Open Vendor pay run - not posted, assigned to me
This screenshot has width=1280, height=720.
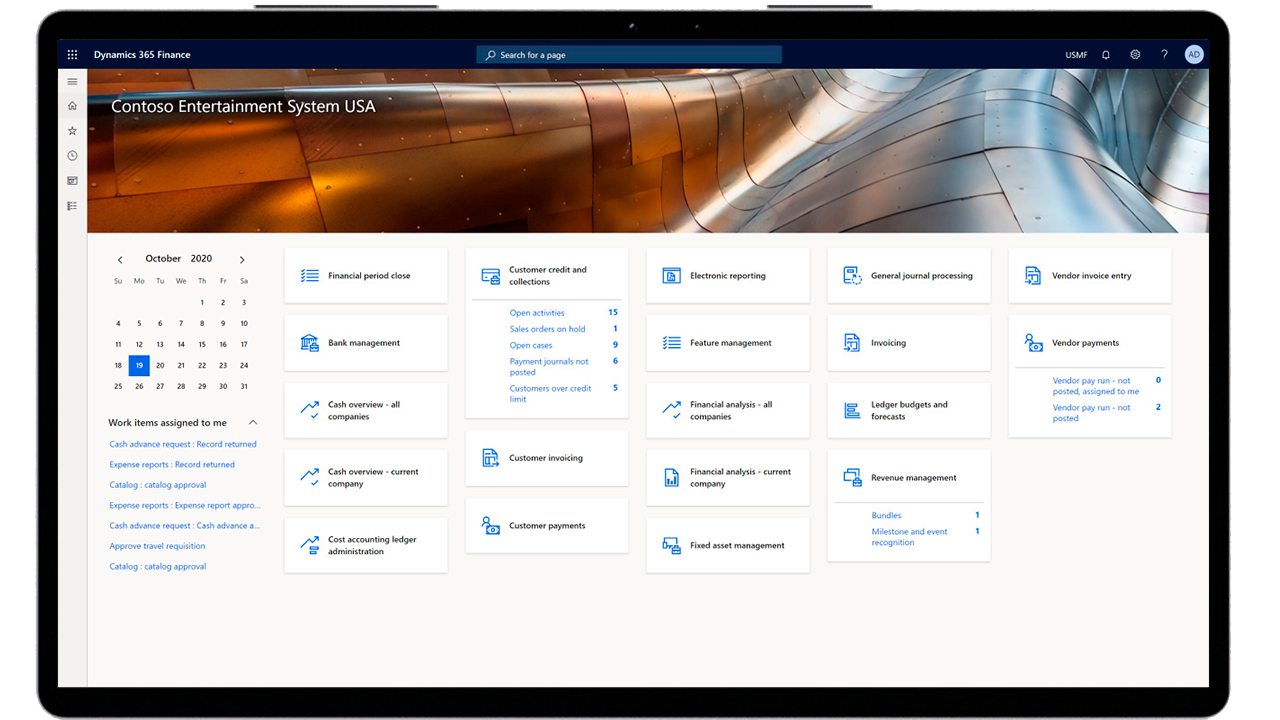coord(1096,386)
